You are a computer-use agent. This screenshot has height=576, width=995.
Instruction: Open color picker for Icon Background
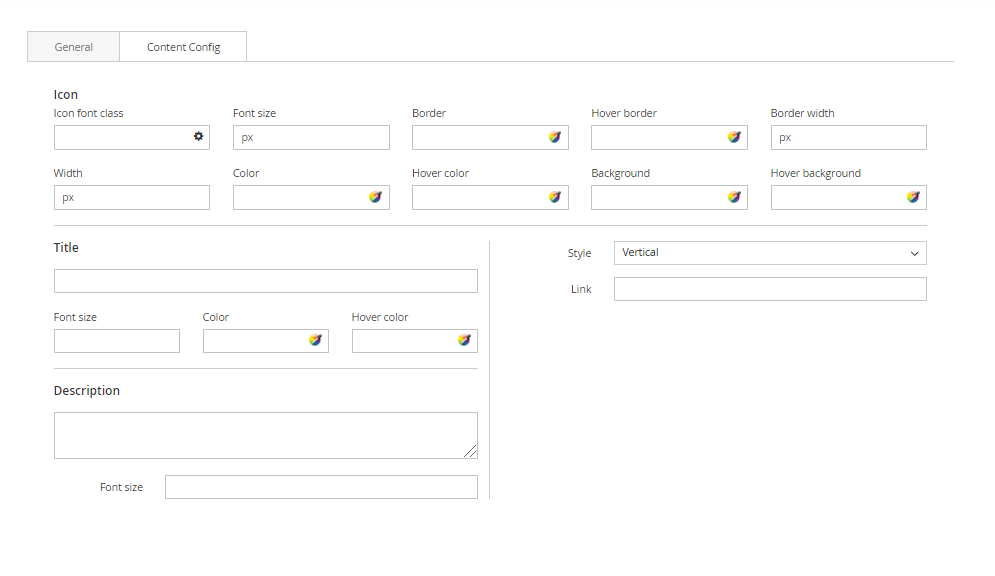[734, 197]
